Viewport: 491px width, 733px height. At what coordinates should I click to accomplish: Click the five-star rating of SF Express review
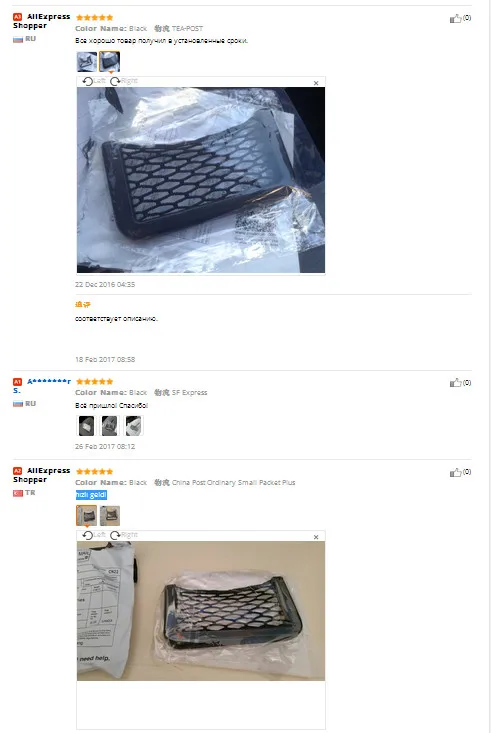[94, 381]
